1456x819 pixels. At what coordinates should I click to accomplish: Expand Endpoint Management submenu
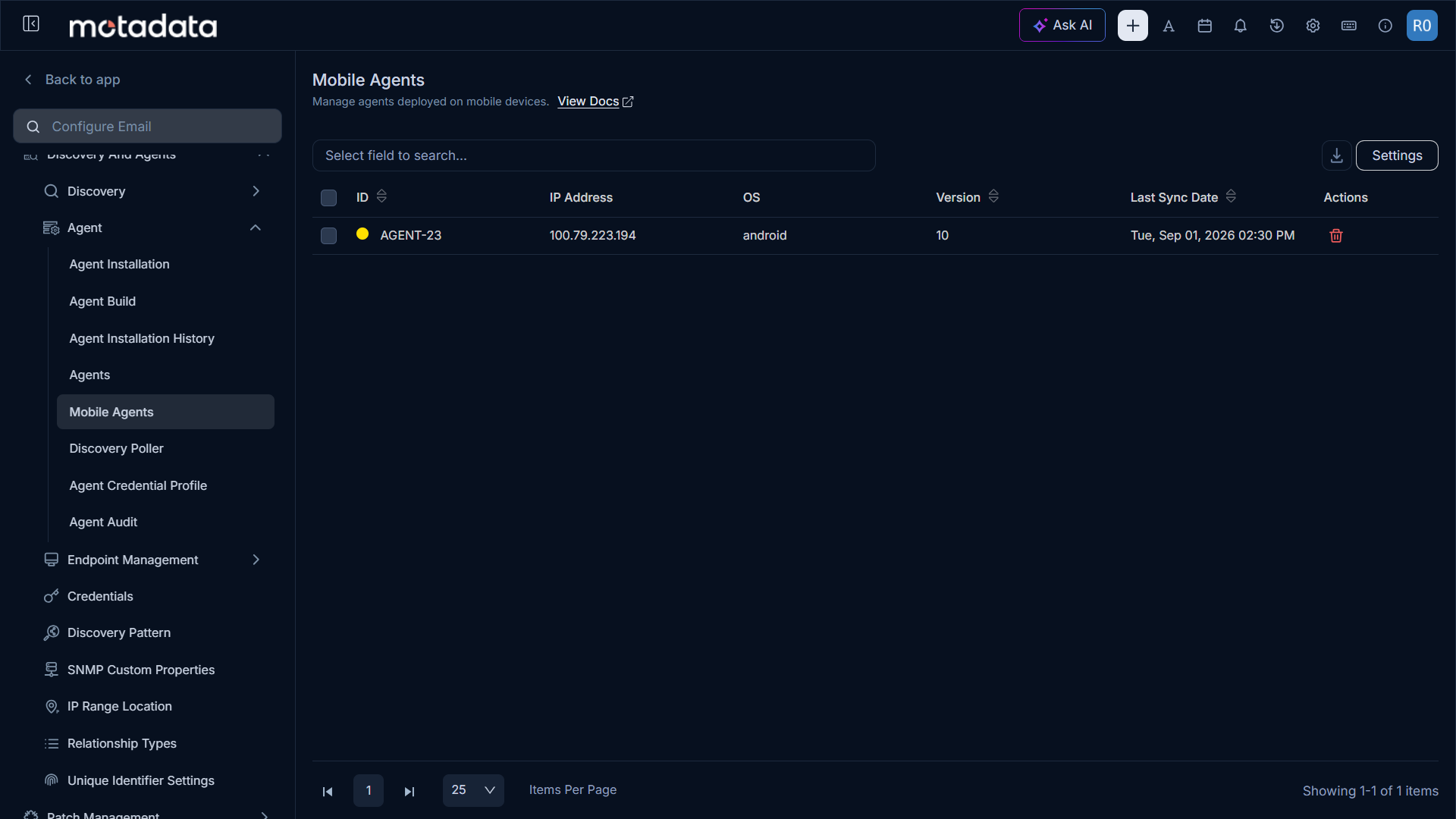[256, 560]
